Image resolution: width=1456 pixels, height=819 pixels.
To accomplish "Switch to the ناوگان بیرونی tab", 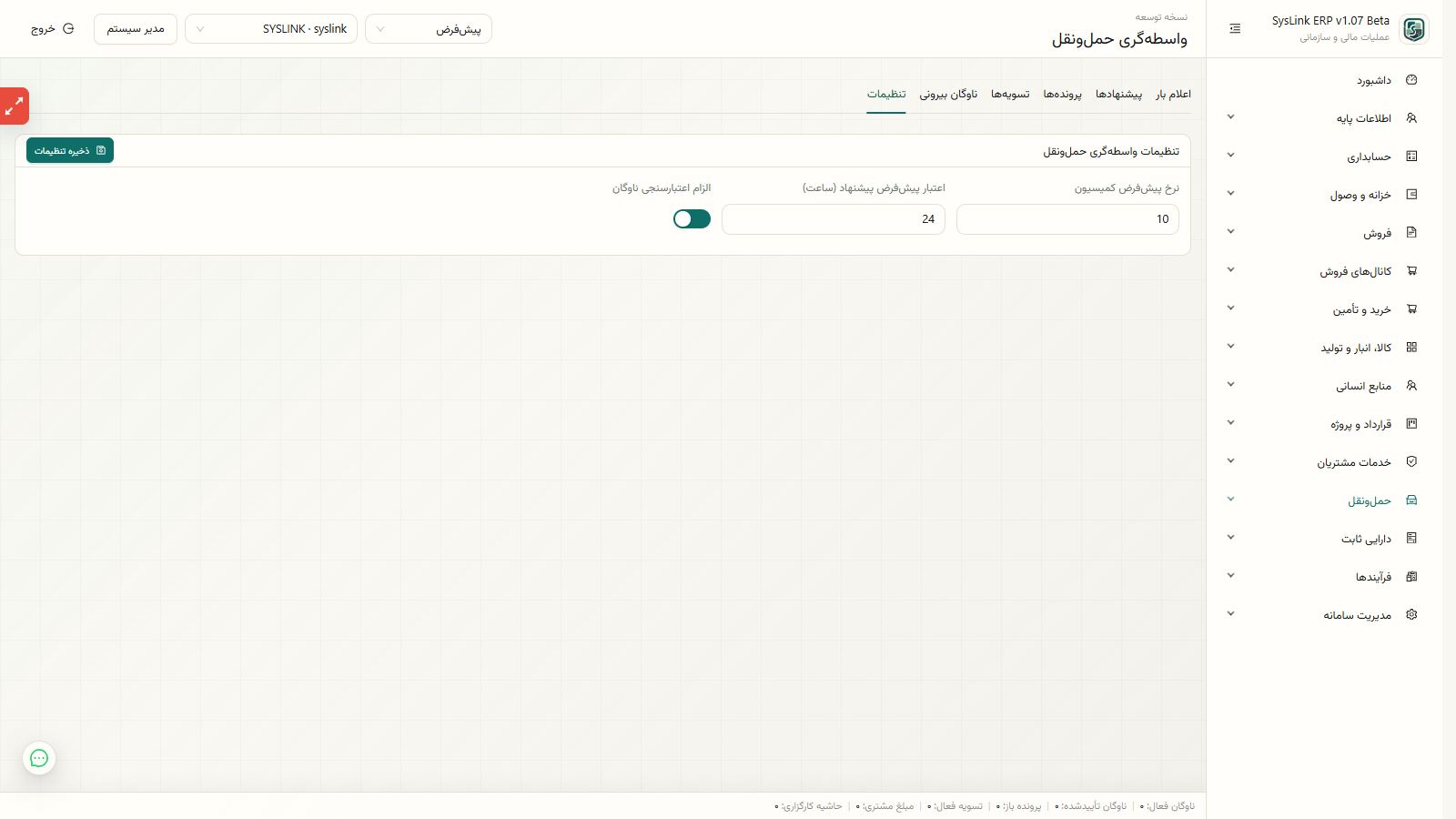I will click(x=948, y=95).
